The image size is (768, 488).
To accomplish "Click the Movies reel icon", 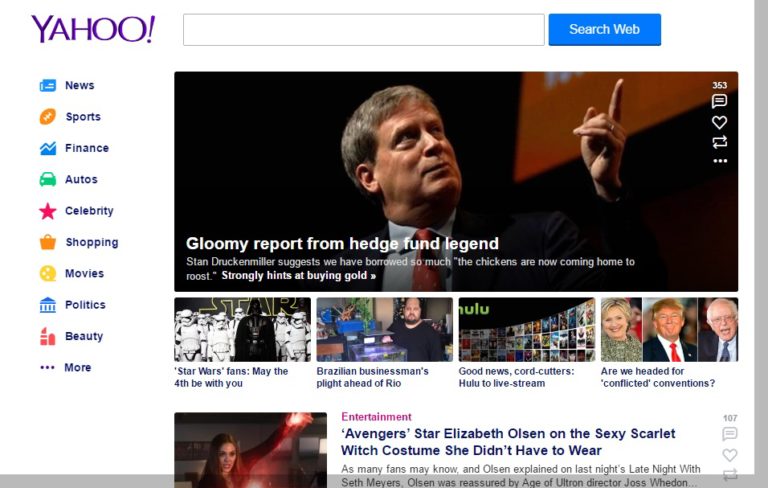I will coord(48,273).
